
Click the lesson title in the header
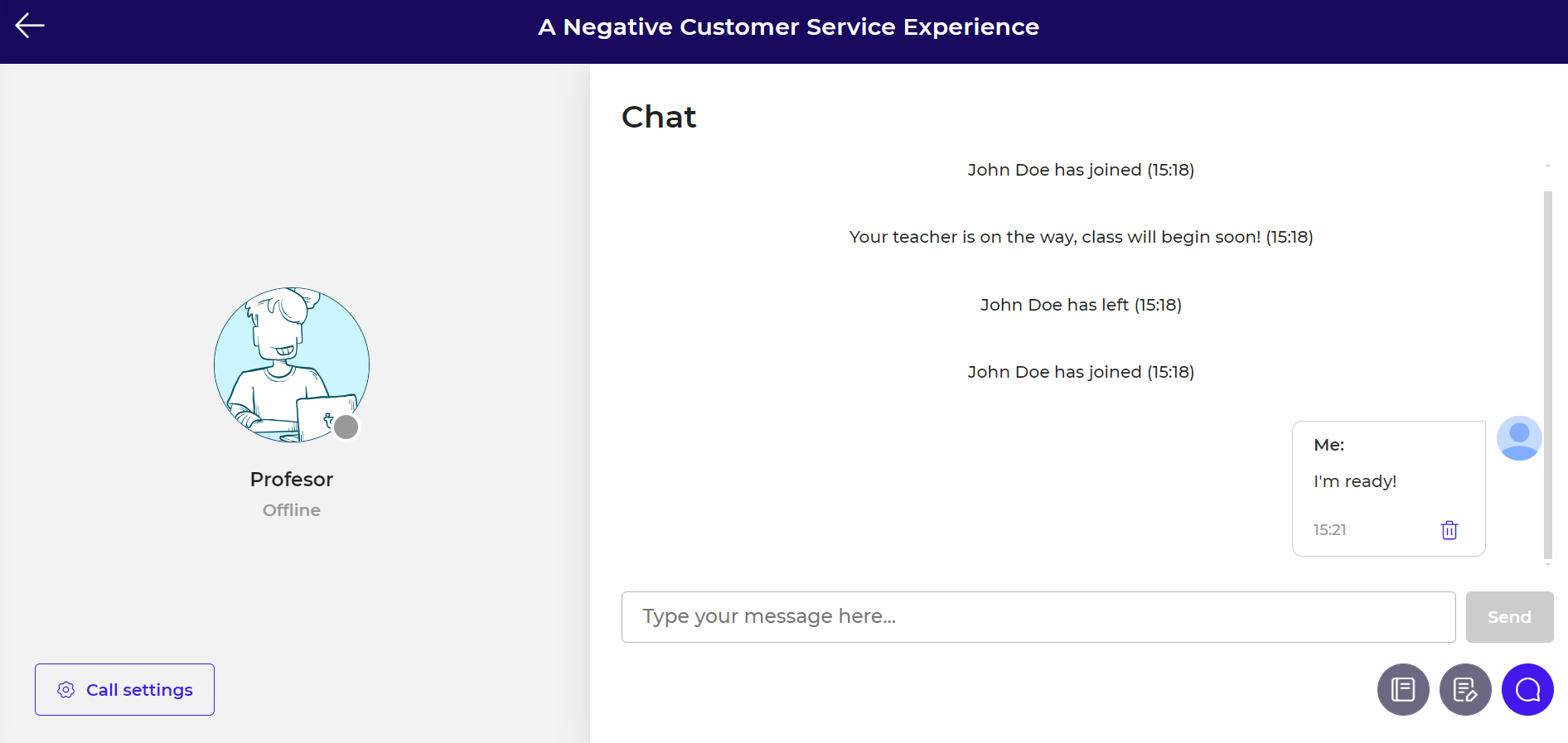pyautogui.click(x=788, y=27)
